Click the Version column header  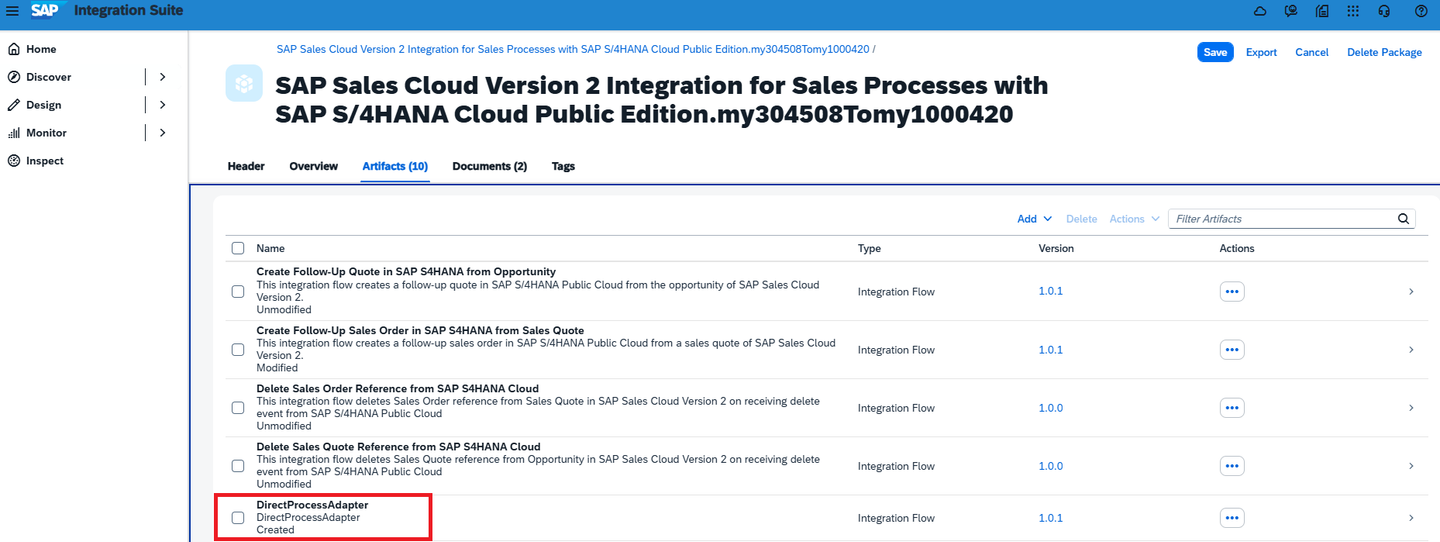pyautogui.click(x=1056, y=248)
